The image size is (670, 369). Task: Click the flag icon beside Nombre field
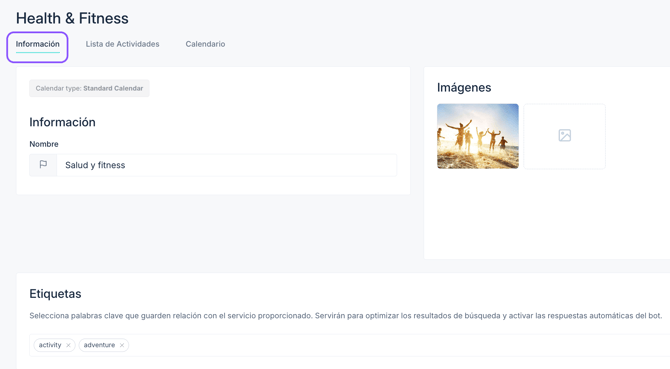(x=43, y=165)
